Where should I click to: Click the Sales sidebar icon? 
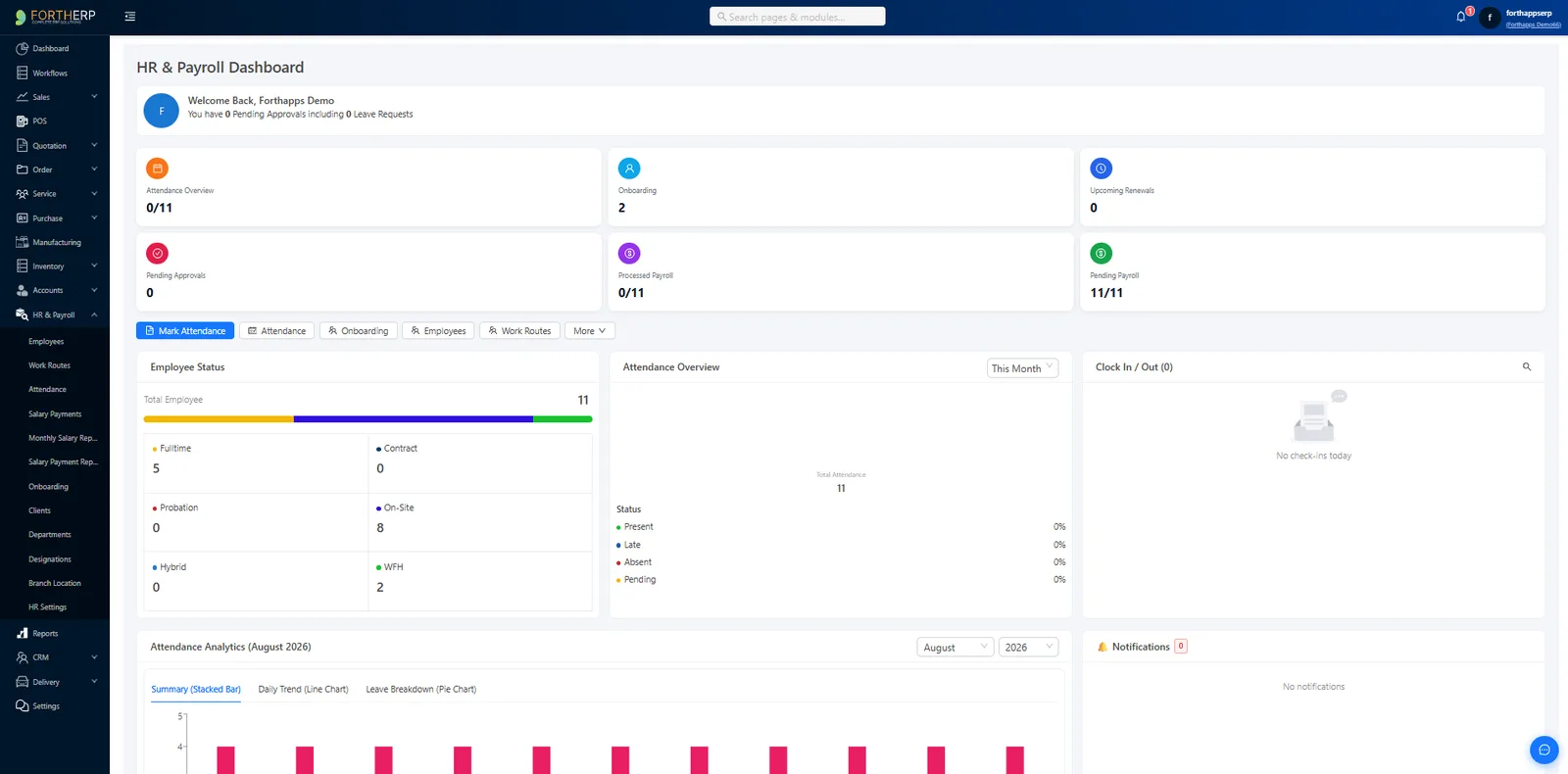point(22,97)
